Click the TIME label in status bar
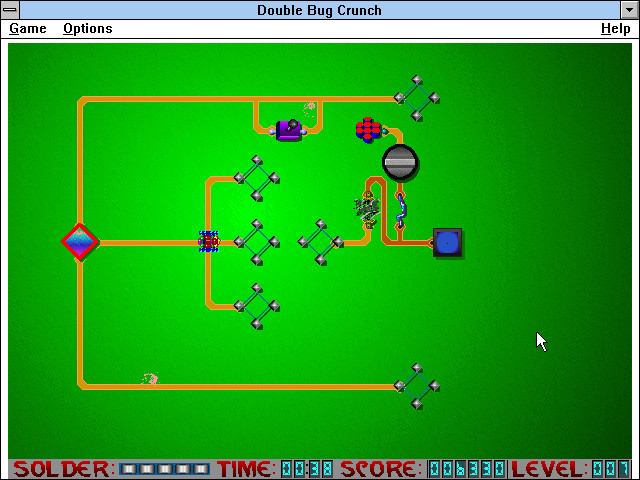 point(246,469)
